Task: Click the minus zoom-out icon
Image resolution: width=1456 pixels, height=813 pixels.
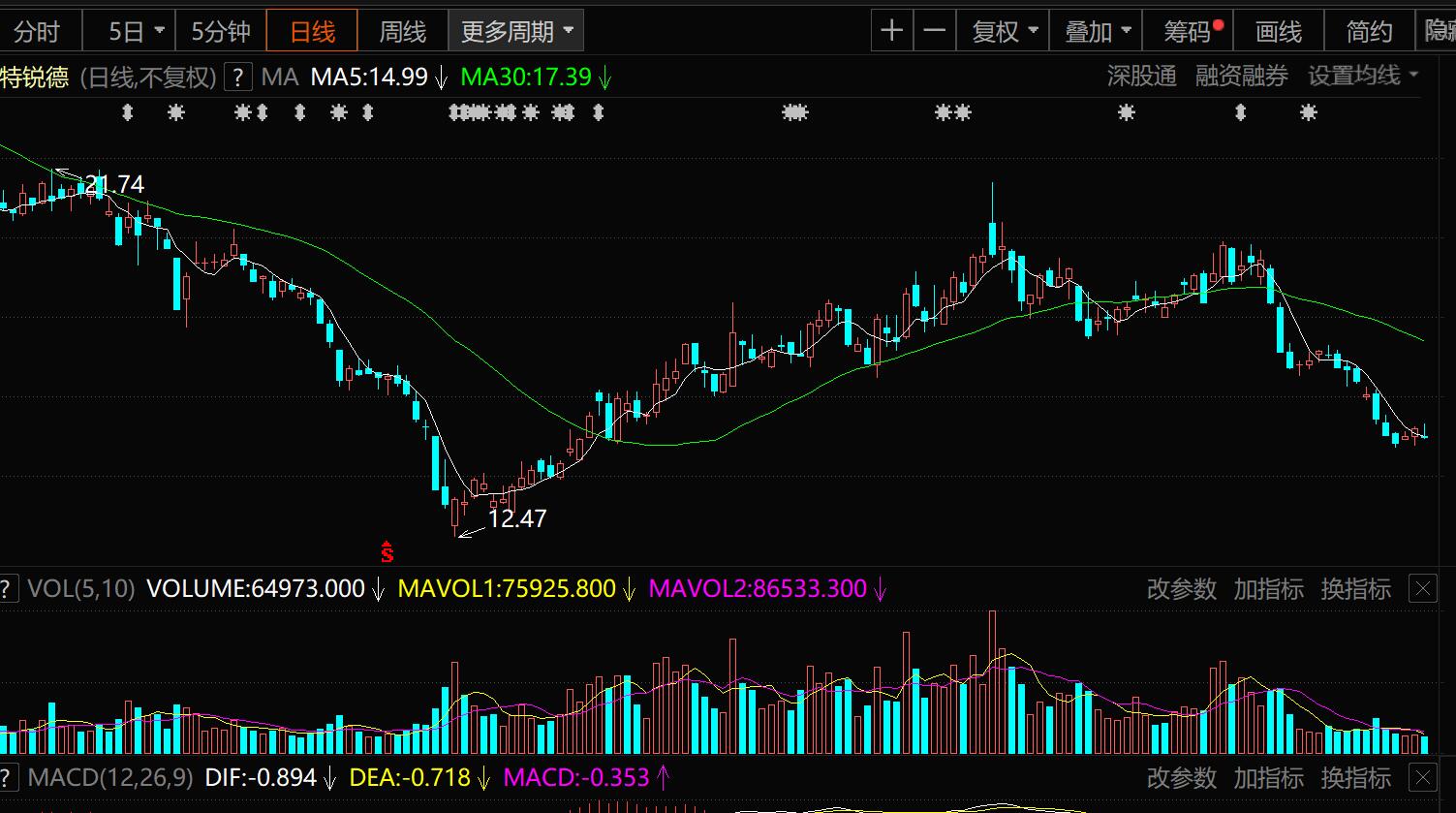Action: [x=935, y=32]
